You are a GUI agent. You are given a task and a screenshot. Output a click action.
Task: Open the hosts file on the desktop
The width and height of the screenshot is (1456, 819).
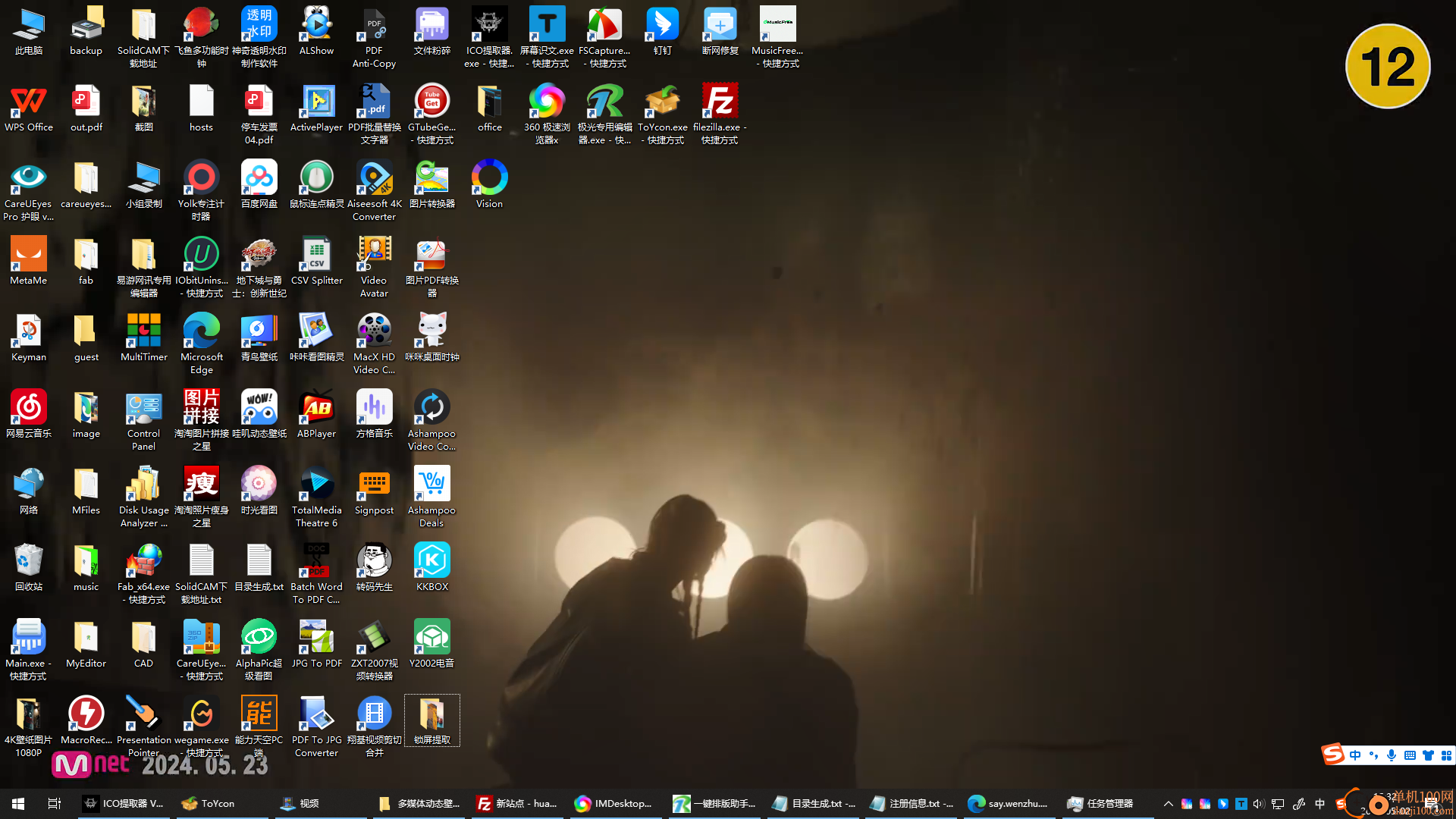[201, 108]
